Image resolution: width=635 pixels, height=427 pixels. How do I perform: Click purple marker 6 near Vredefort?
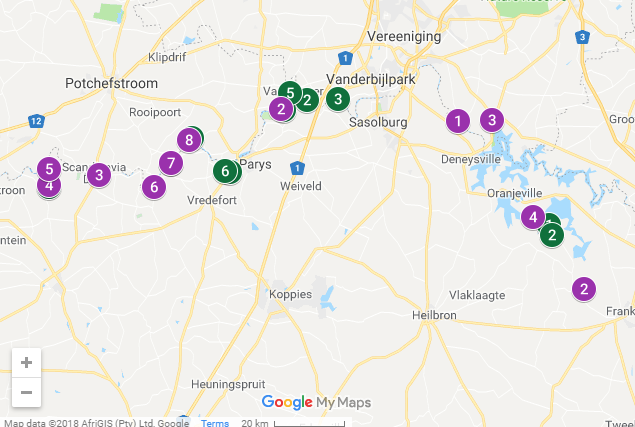[154, 187]
